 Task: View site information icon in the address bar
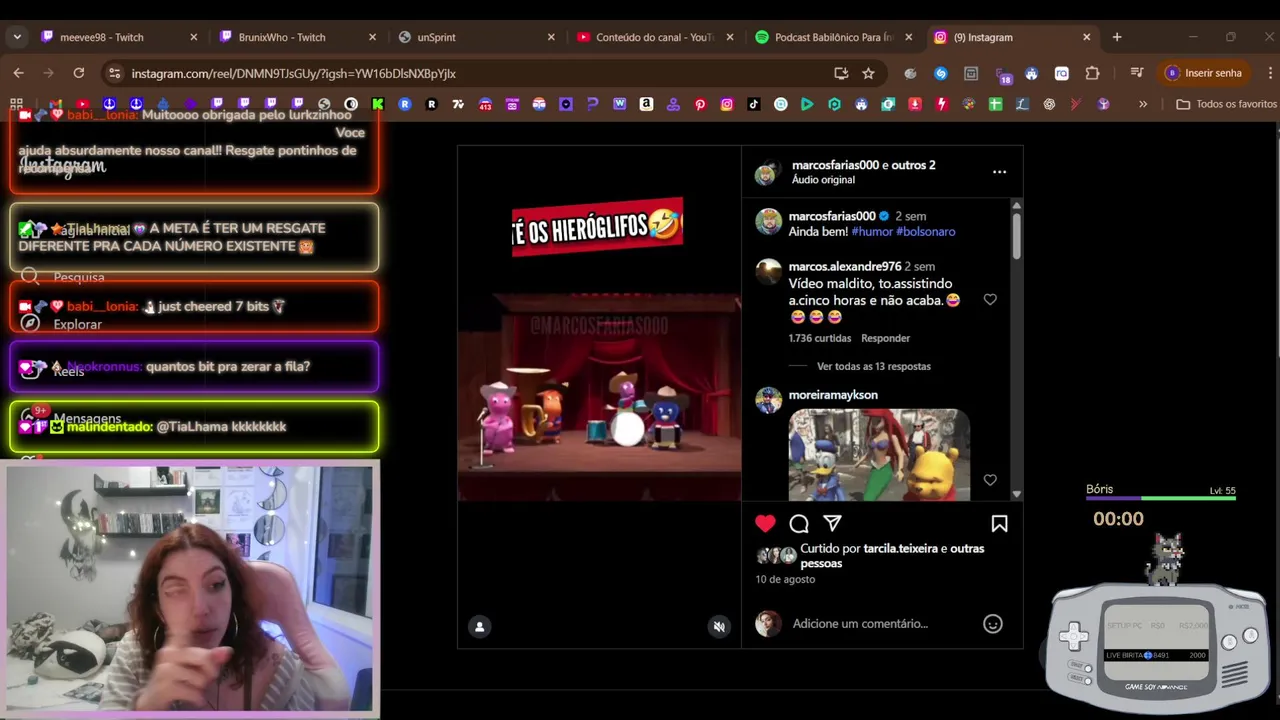tap(114, 73)
